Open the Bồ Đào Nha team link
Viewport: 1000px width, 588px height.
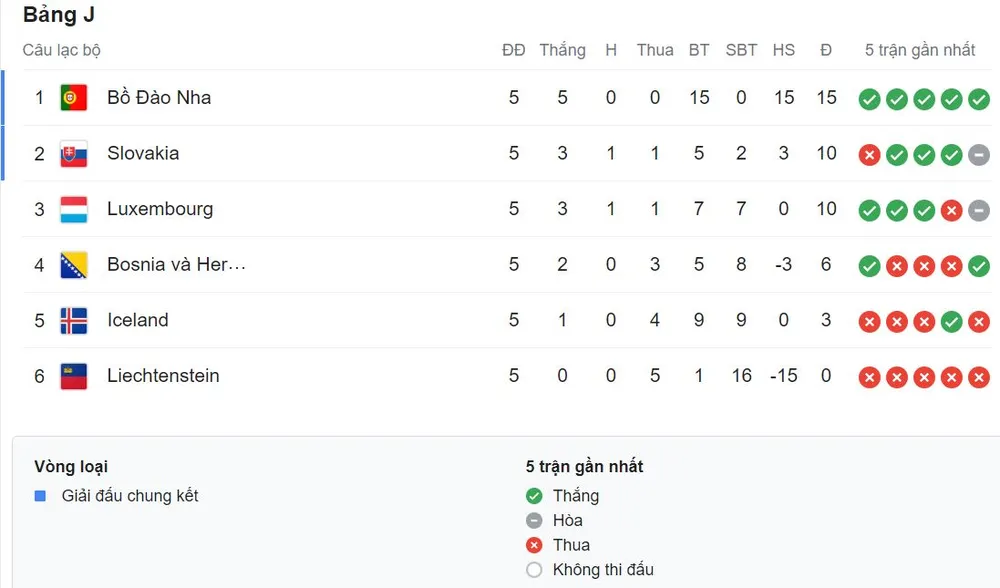coord(159,97)
